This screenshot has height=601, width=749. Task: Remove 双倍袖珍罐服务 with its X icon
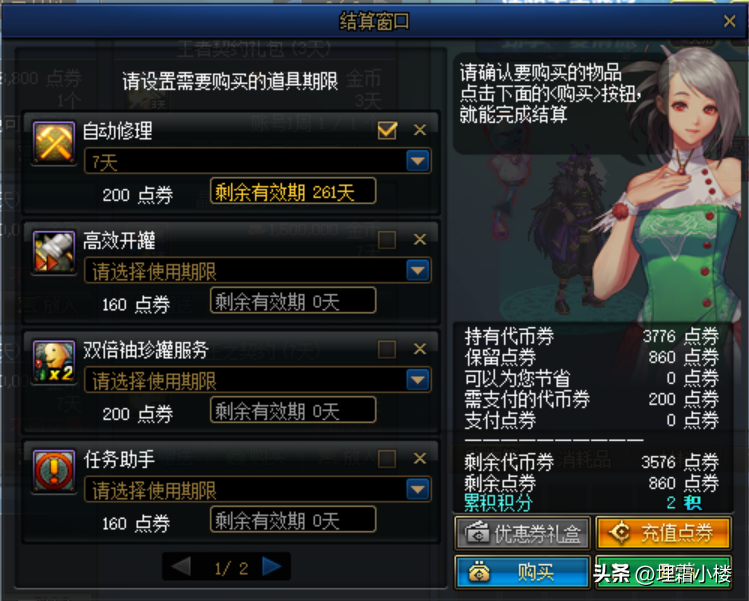pyautogui.click(x=420, y=349)
